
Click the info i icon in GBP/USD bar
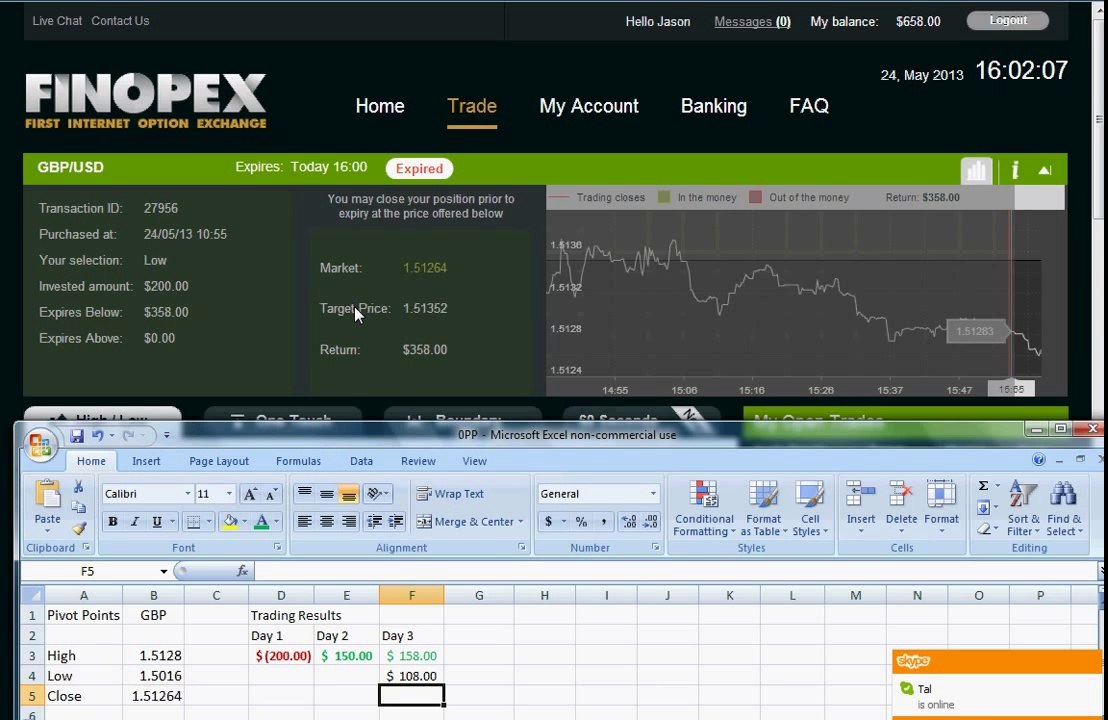1015,170
